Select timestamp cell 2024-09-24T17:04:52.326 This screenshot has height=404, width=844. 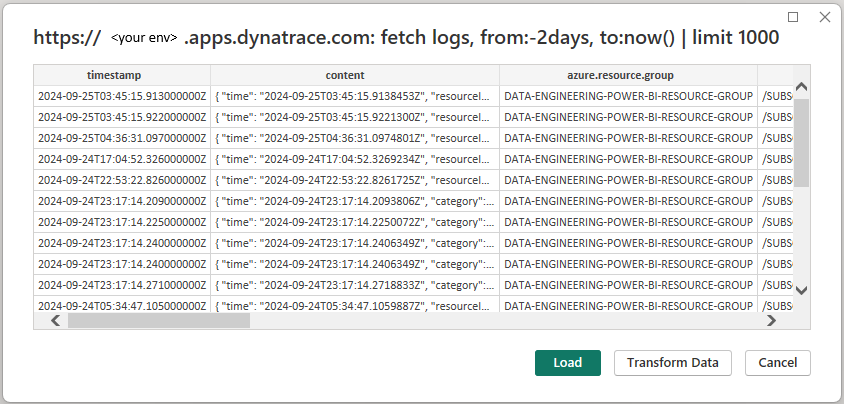point(122,159)
